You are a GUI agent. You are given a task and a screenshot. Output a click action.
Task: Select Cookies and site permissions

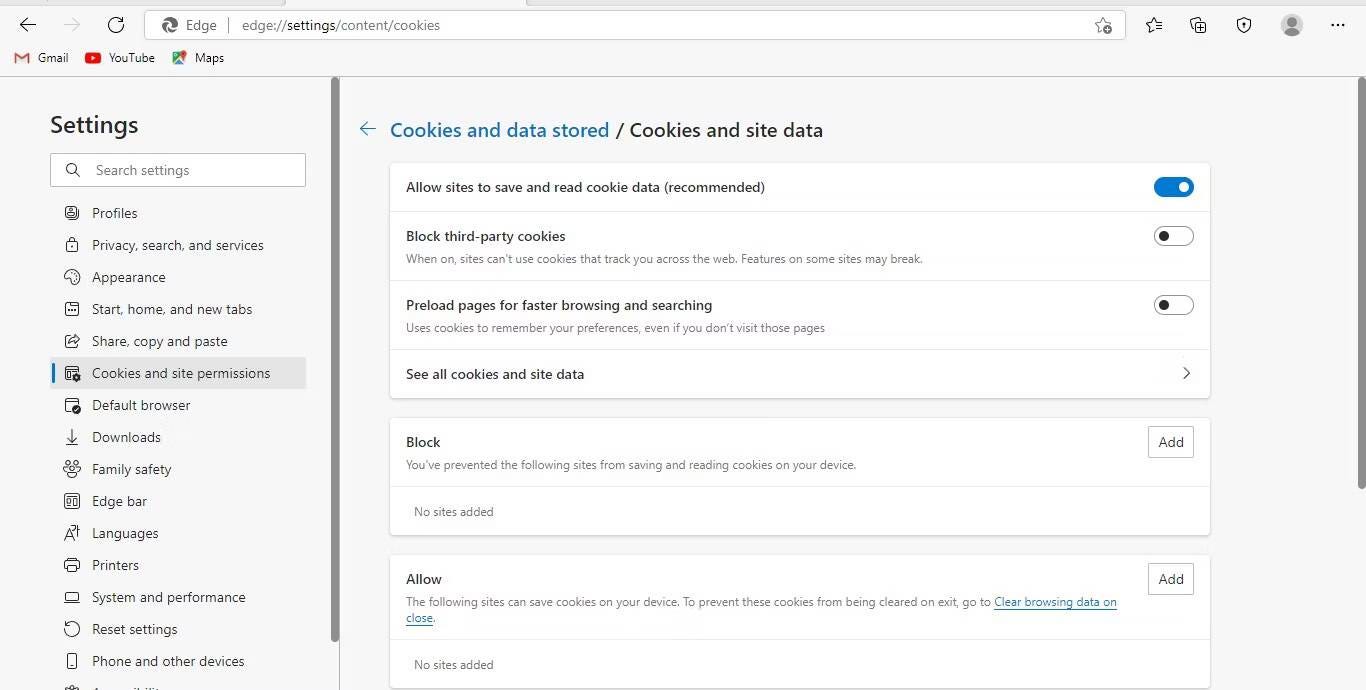pyautogui.click(x=180, y=372)
